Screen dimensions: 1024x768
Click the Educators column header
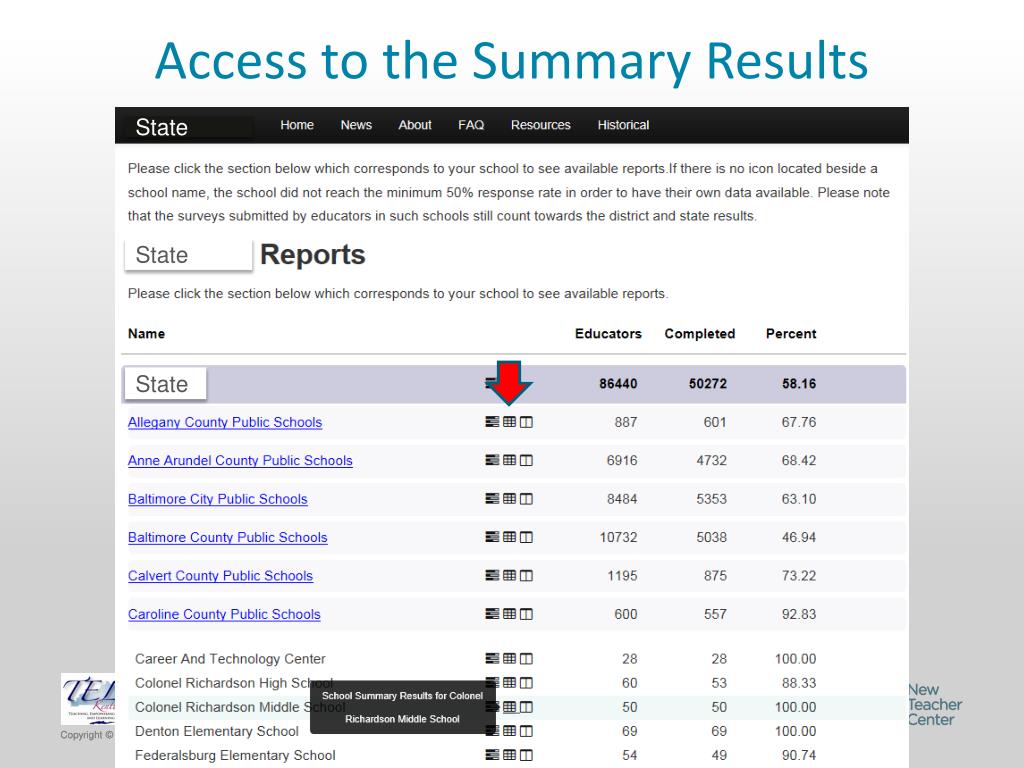[x=608, y=334]
